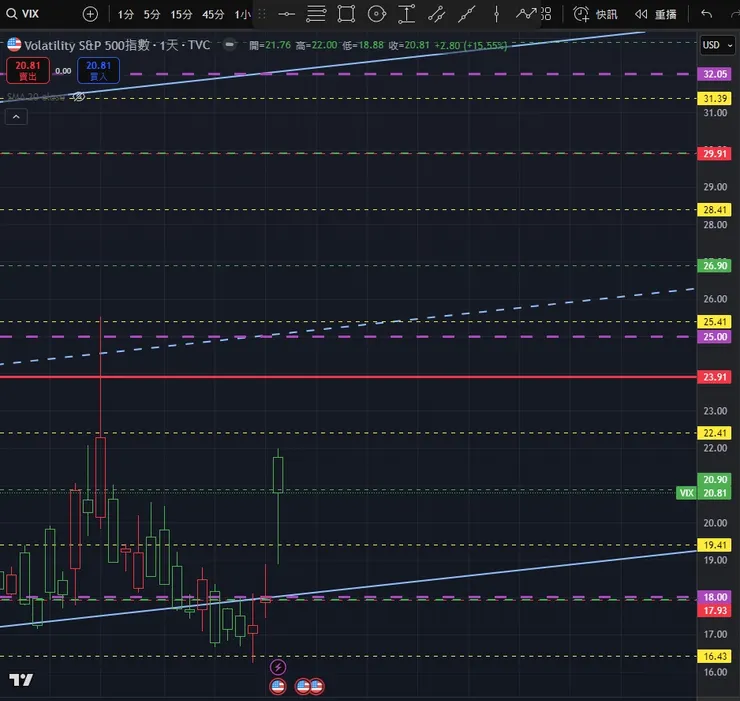Select the rectangle drawing tool

346,14
